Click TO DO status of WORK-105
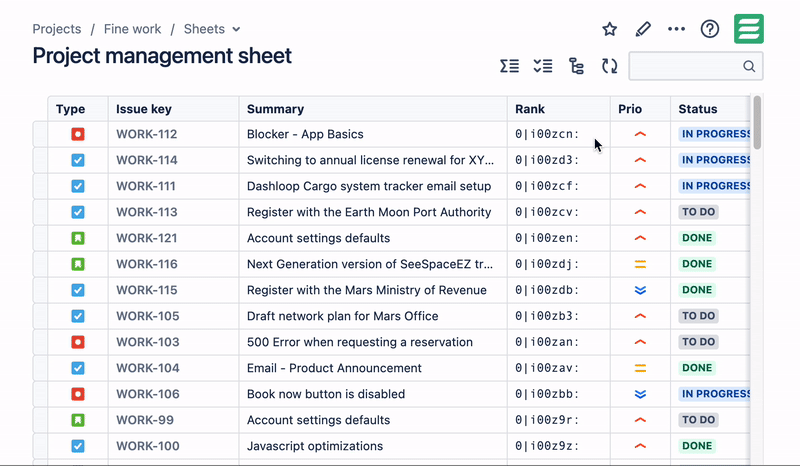 click(698, 316)
